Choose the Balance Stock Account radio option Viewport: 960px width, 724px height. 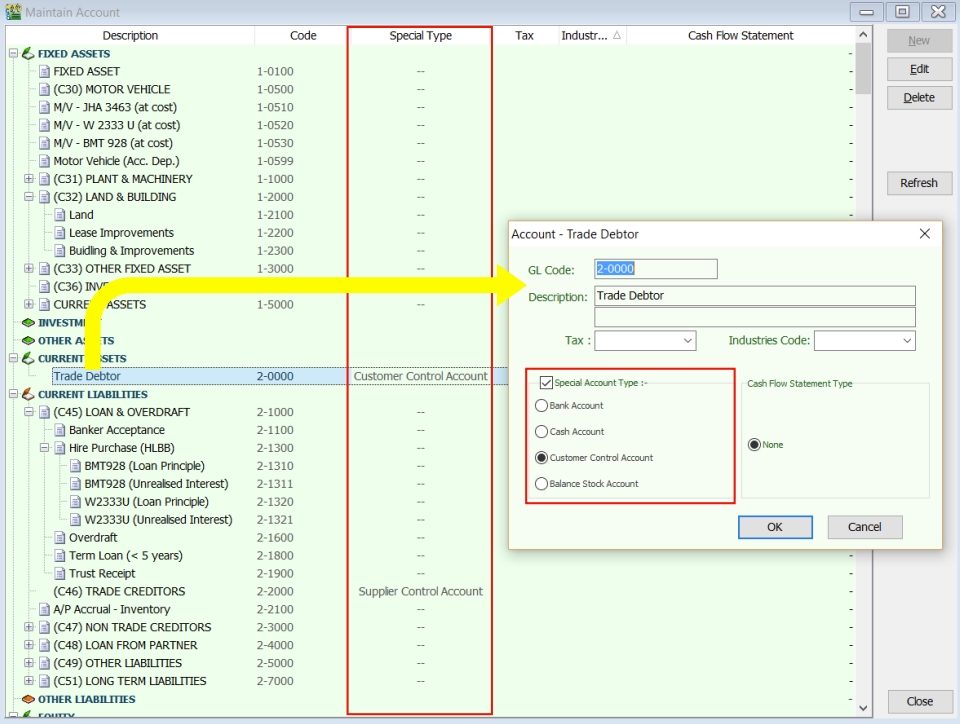point(542,484)
